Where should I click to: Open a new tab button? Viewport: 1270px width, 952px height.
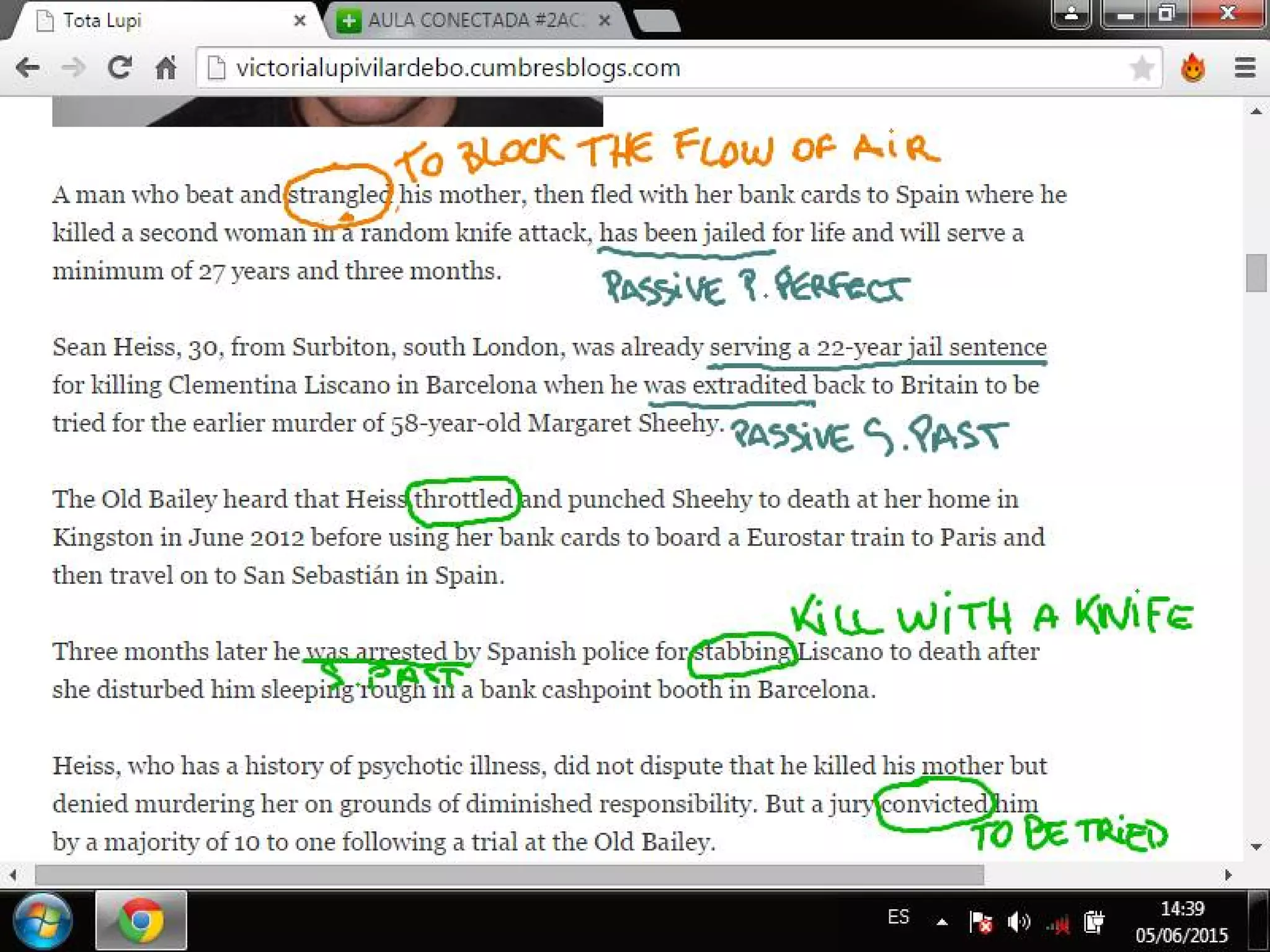(657, 21)
